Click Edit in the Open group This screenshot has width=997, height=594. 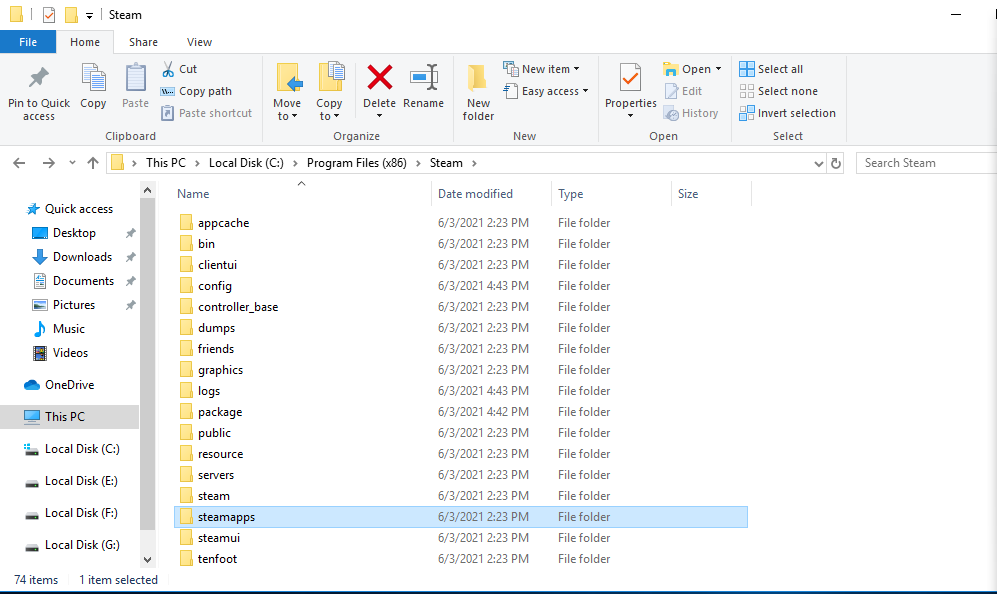tap(683, 91)
